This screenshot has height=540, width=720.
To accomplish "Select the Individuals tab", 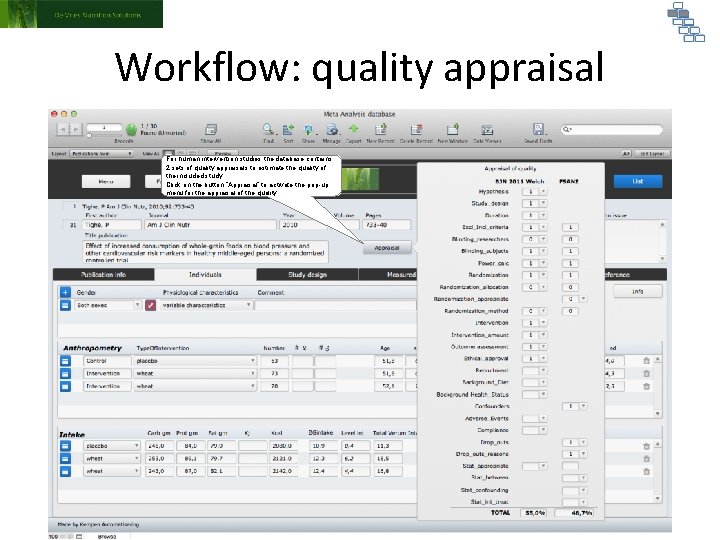I will tap(205, 275).
